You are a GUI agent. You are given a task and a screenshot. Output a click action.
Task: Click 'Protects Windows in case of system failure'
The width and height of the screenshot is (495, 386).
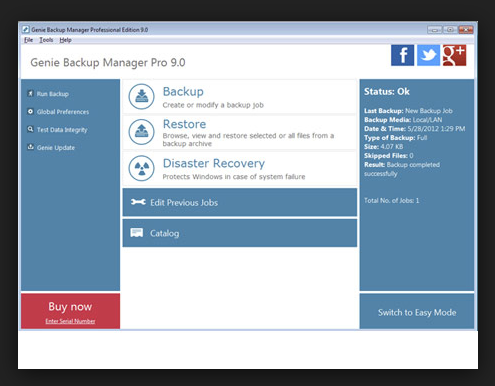click(234, 177)
